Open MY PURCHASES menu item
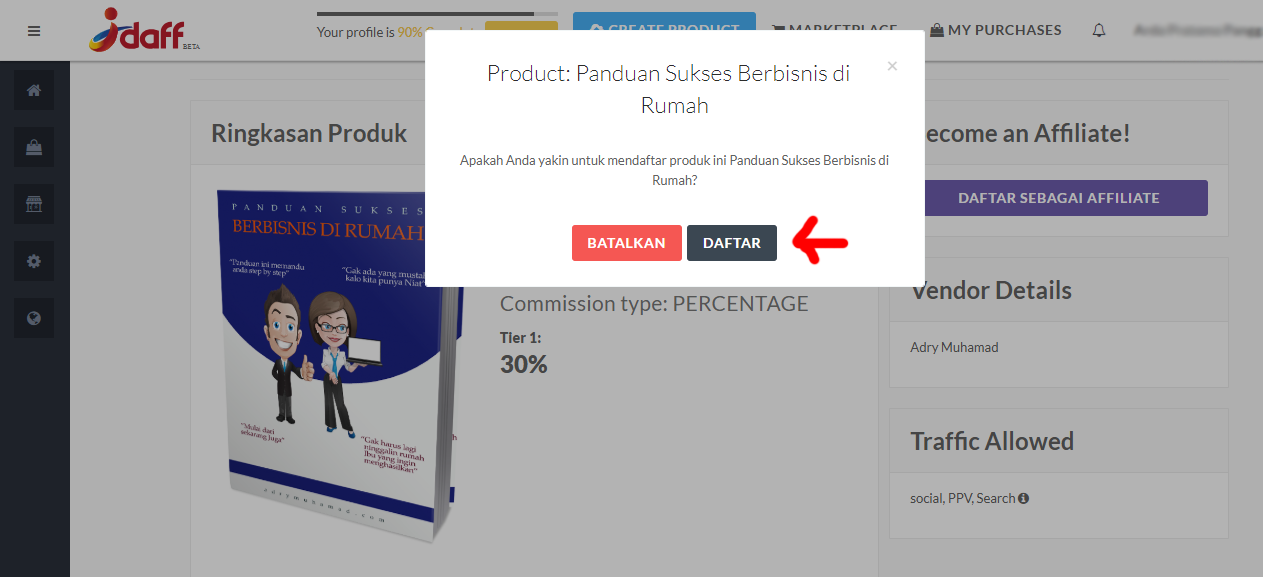1263x577 pixels. coord(995,30)
